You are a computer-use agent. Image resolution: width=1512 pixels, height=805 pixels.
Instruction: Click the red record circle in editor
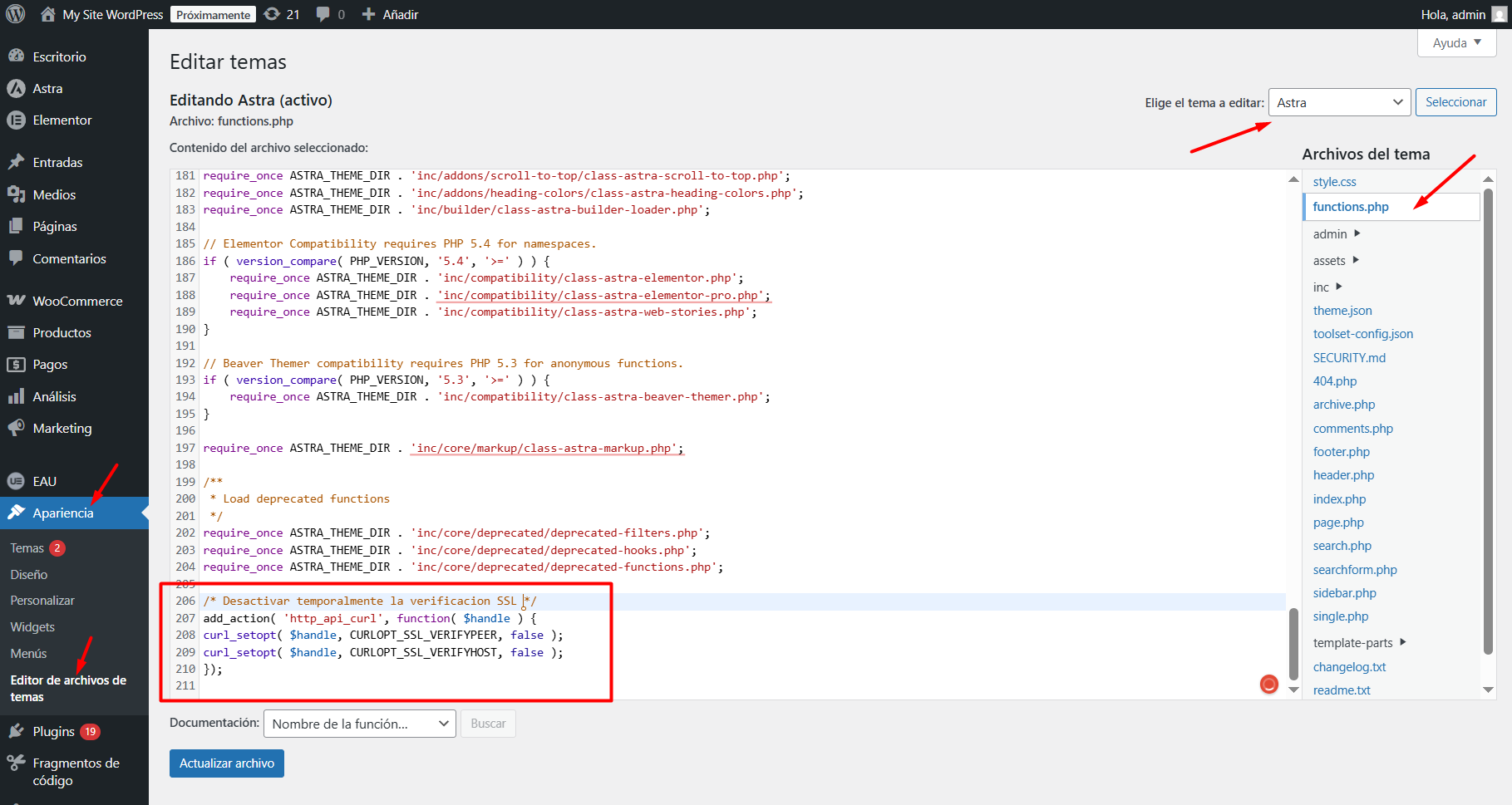click(x=1268, y=684)
